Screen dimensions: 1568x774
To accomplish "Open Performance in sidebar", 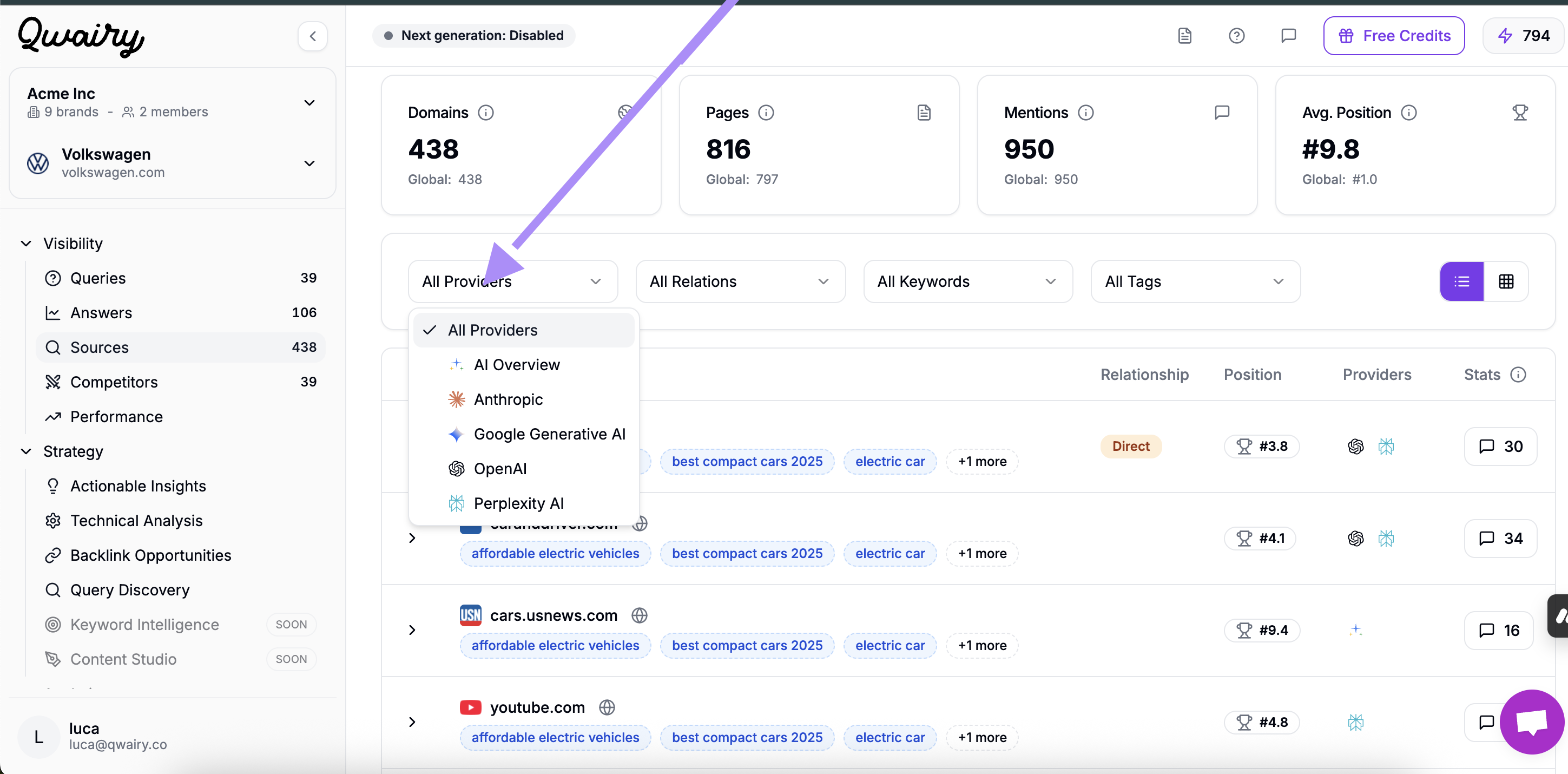I will click(x=180, y=417).
